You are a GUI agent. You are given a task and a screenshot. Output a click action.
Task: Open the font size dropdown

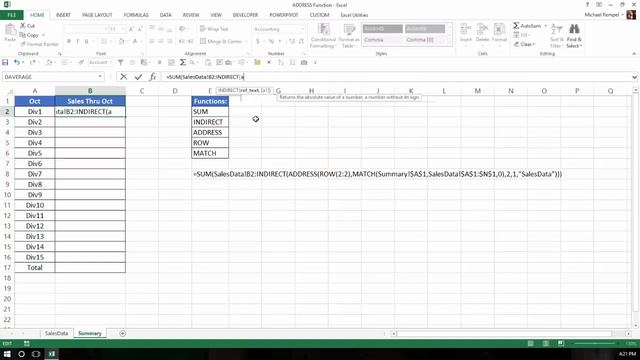pyautogui.click(x=123, y=29)
